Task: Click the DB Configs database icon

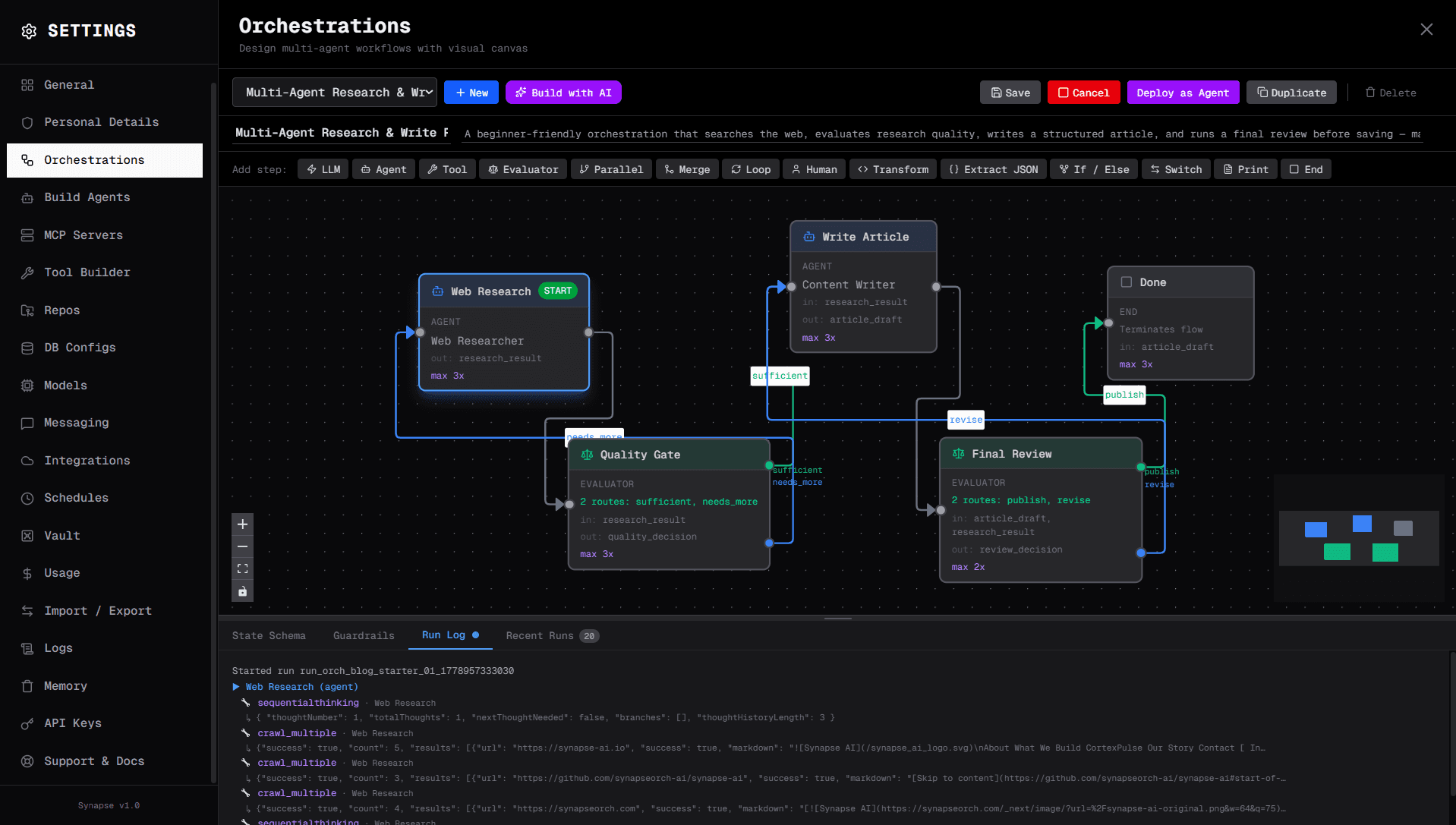Action: [27, 348]
